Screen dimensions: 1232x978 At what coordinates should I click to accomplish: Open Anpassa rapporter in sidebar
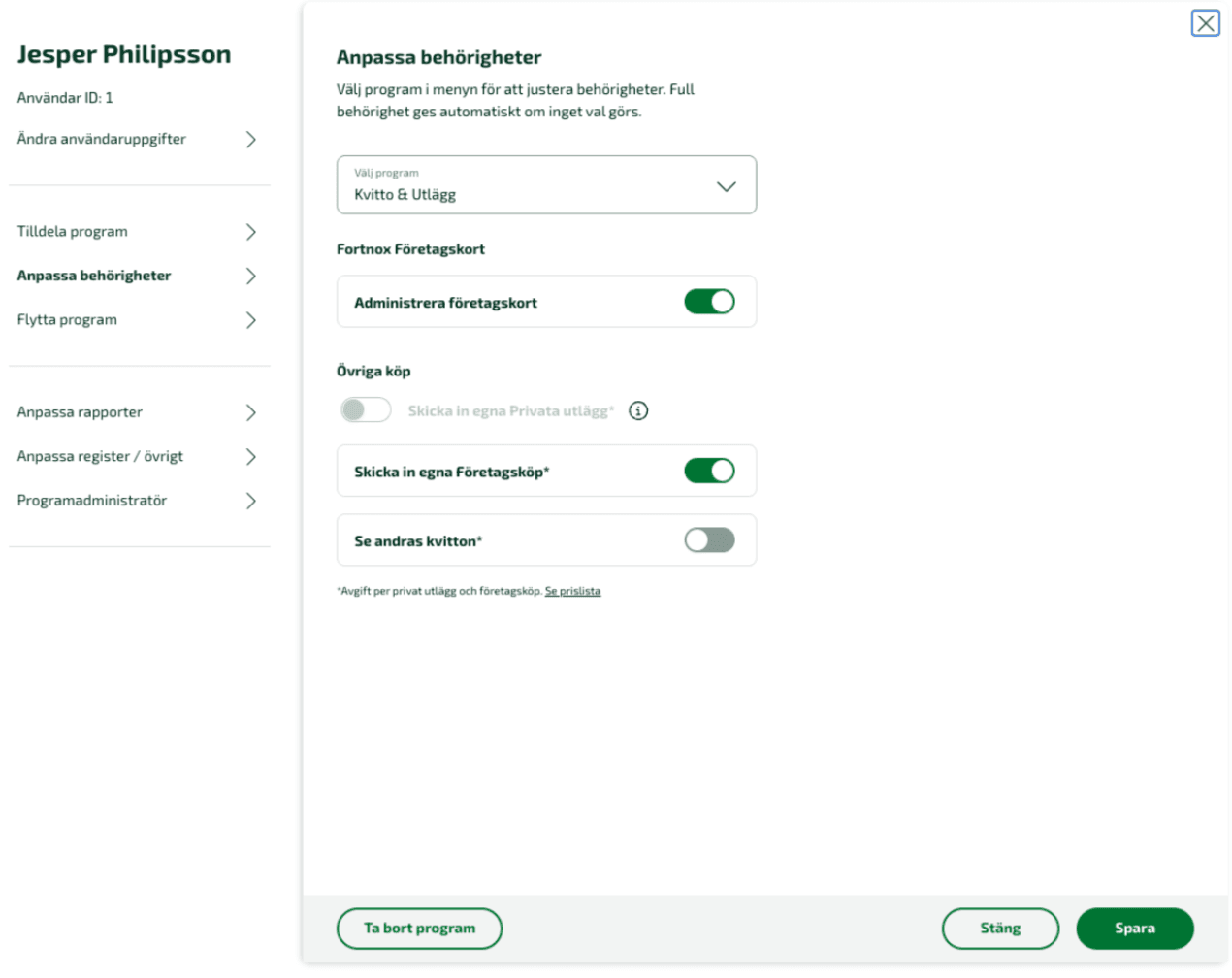coord(80,412)
